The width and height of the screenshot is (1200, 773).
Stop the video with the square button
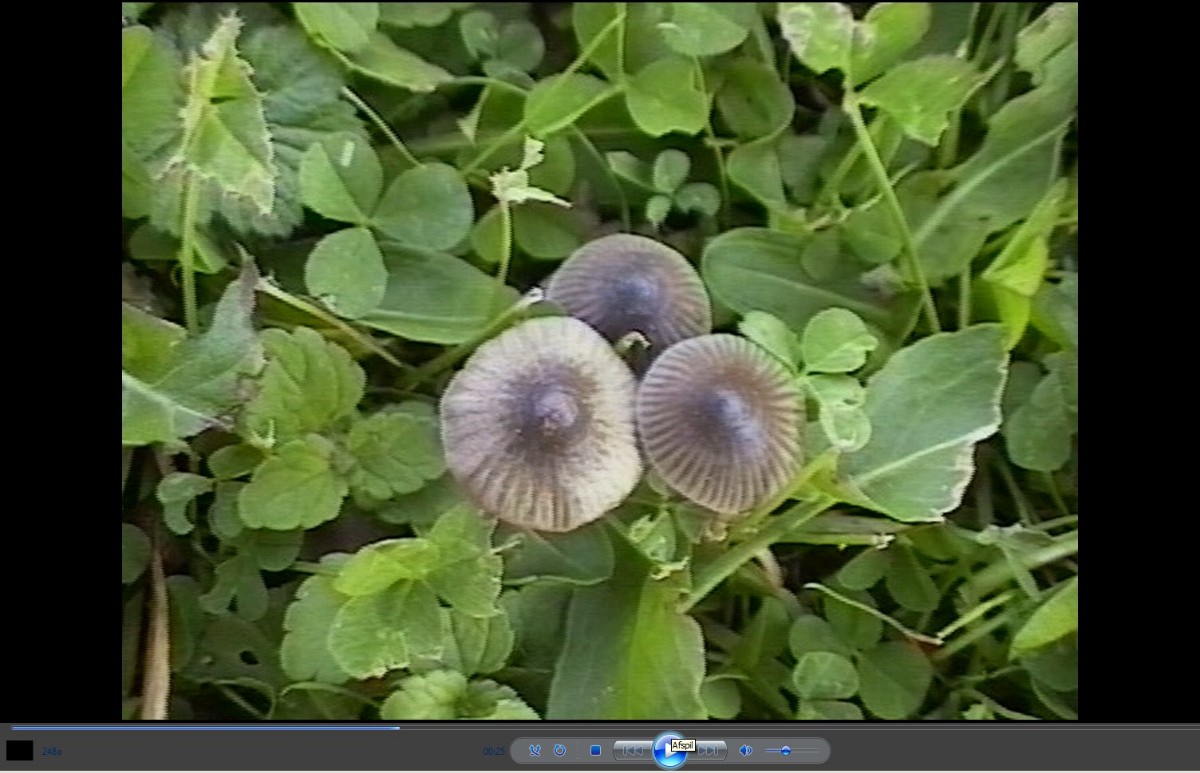(x=595, y=750)
